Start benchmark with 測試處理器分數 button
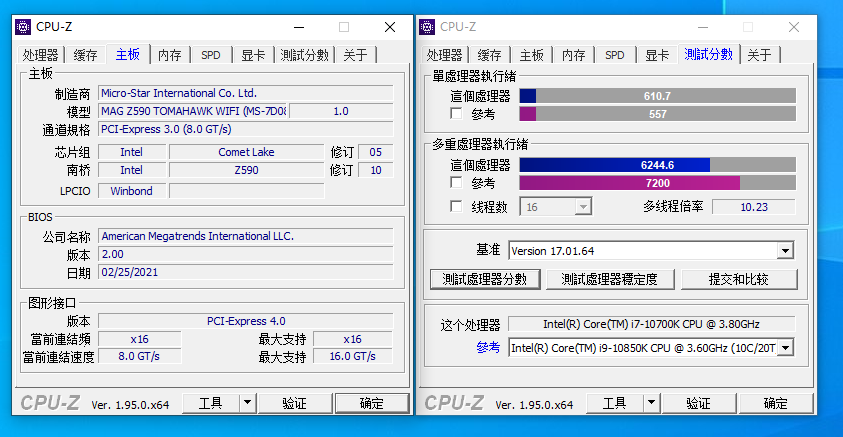 pos(485,280)
